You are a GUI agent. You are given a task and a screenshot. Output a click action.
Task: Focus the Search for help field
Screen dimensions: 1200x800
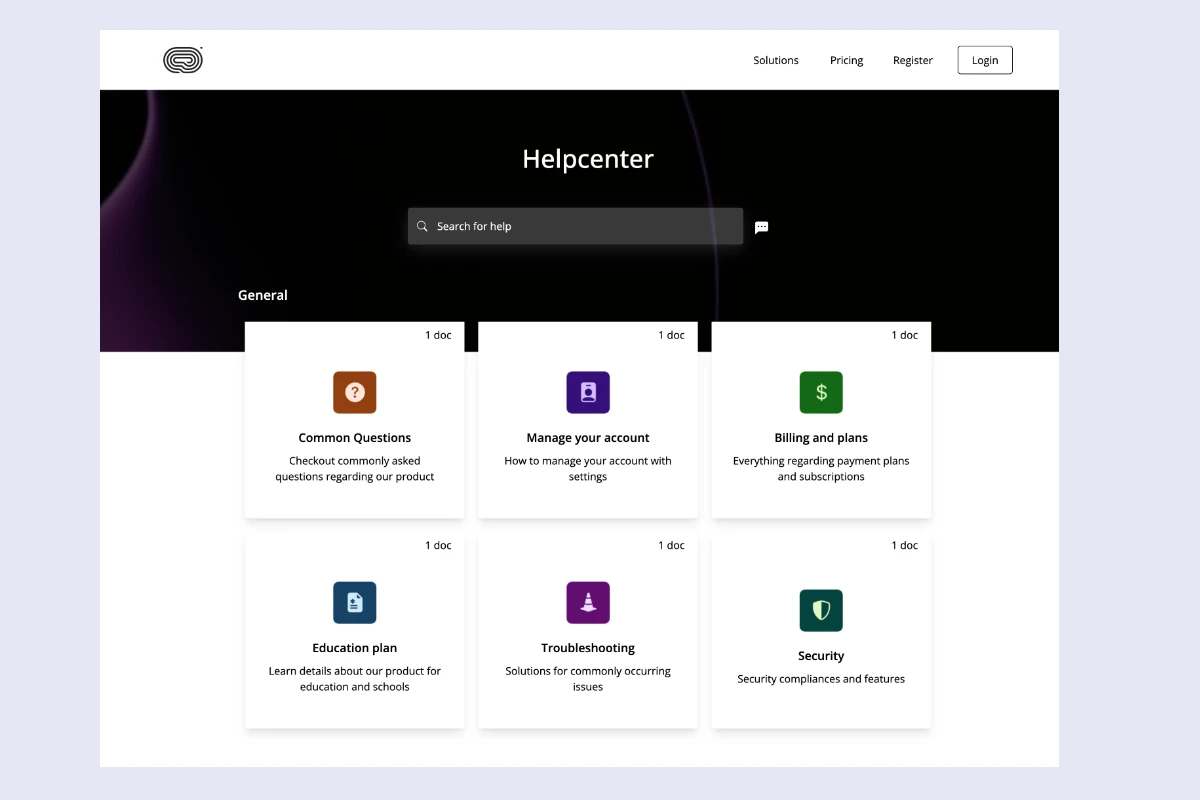(x=575, y=226)
